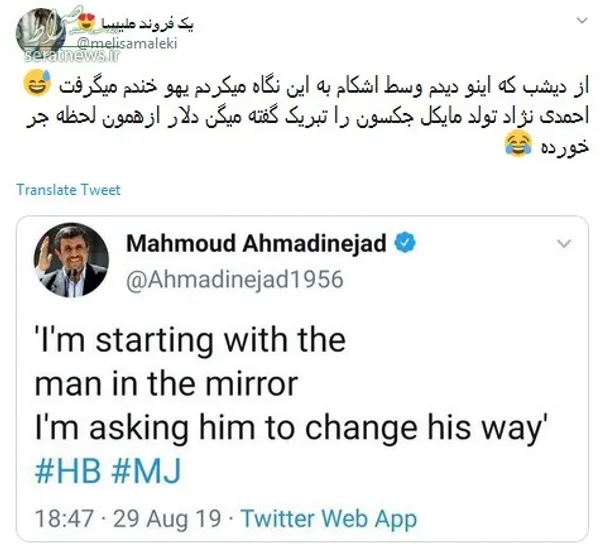Click the Persian display name of the poster

pos(145,23)
